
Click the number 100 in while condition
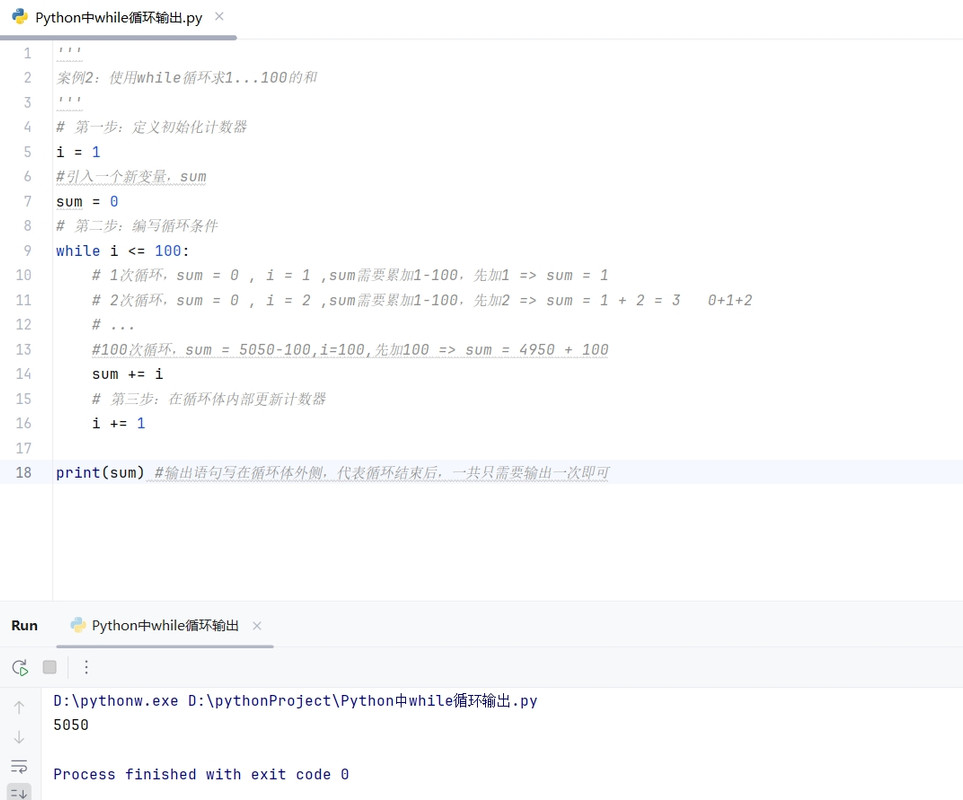tap(168, 250)
